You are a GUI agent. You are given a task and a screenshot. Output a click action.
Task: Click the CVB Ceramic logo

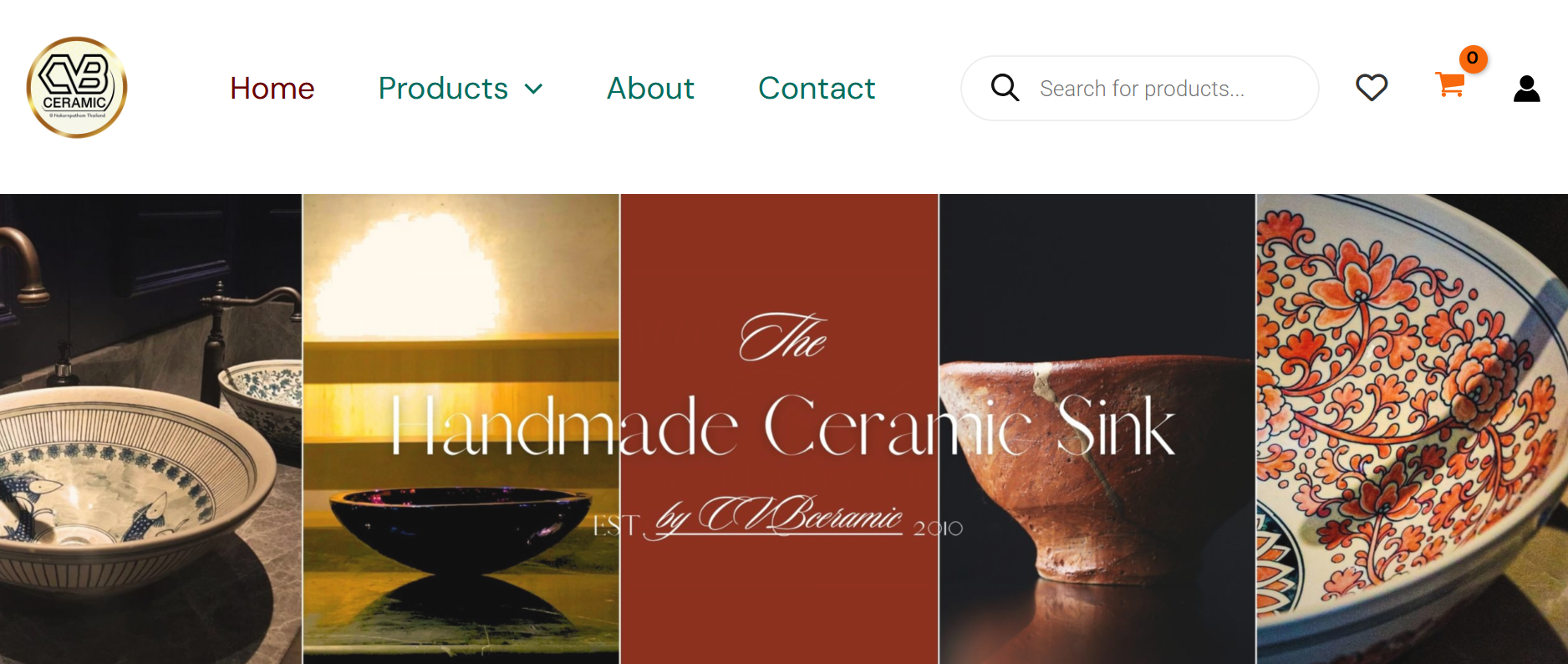[x=77, y=88]
